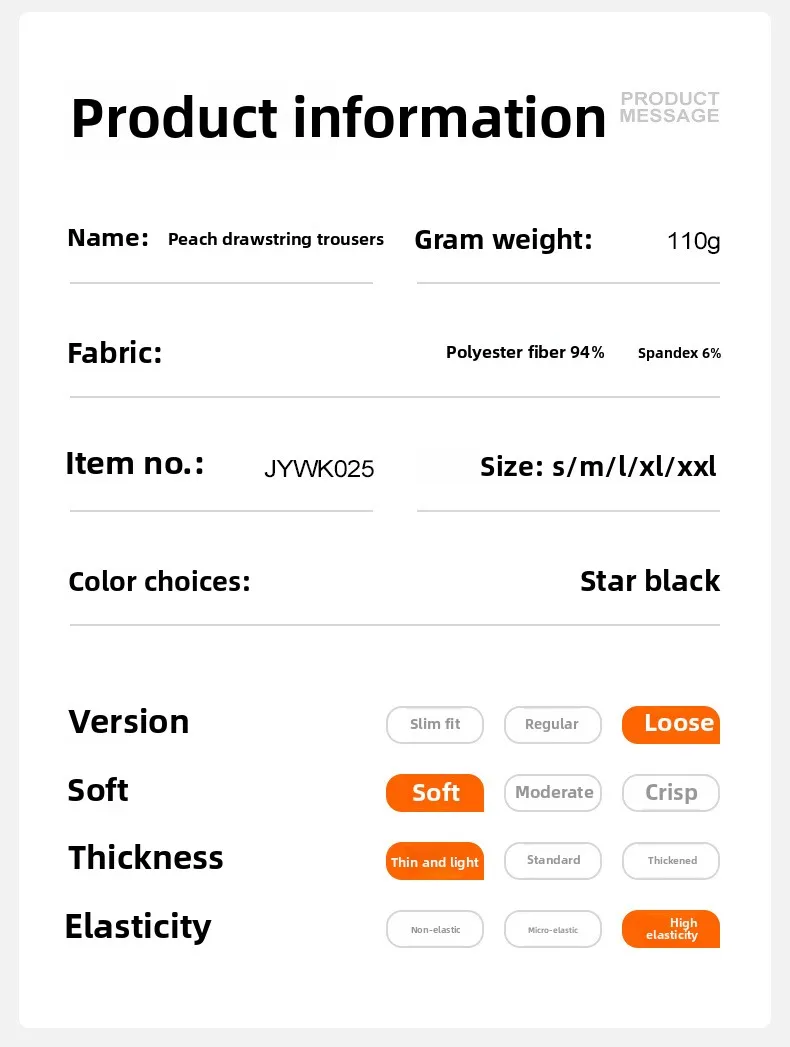
Task: Select the Micro-elastic option
Action: click(x=553, y=929)
